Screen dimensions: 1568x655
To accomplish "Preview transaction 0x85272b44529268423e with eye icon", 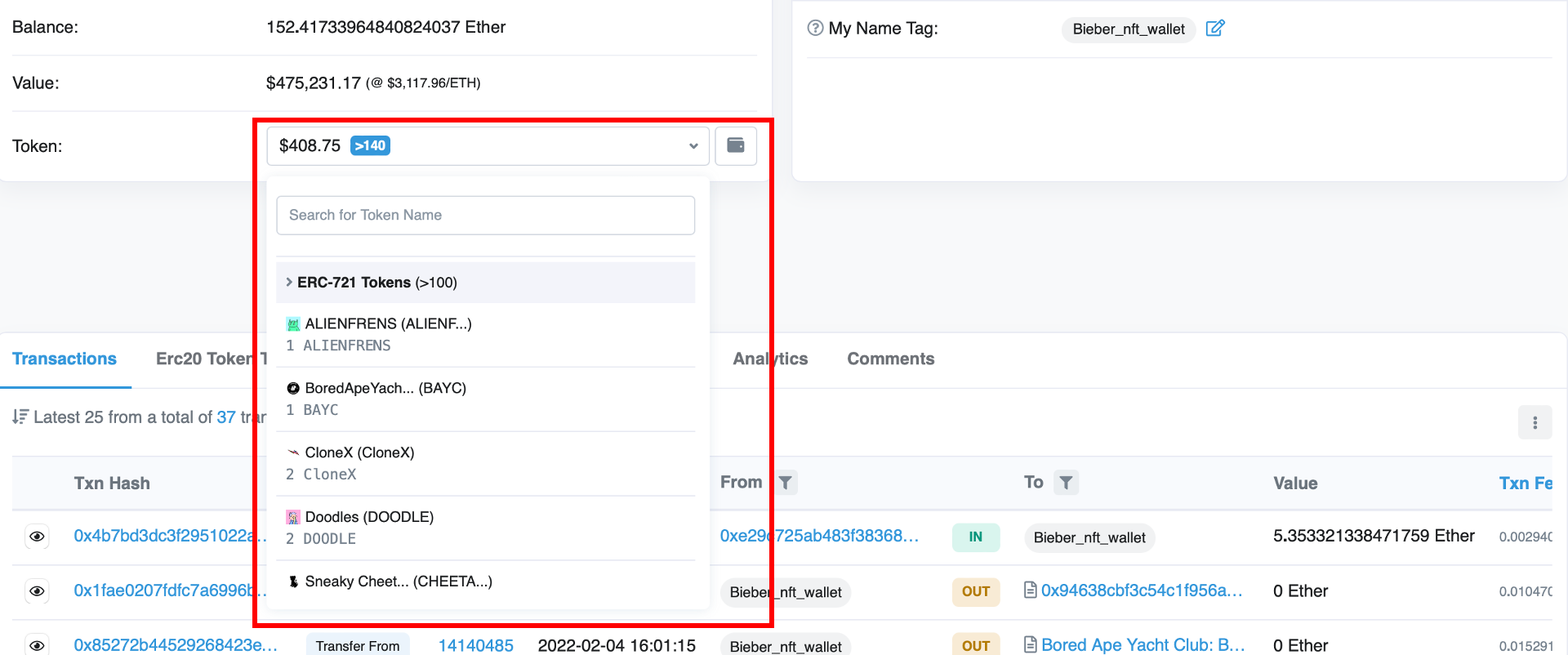I will click(37, 645).
